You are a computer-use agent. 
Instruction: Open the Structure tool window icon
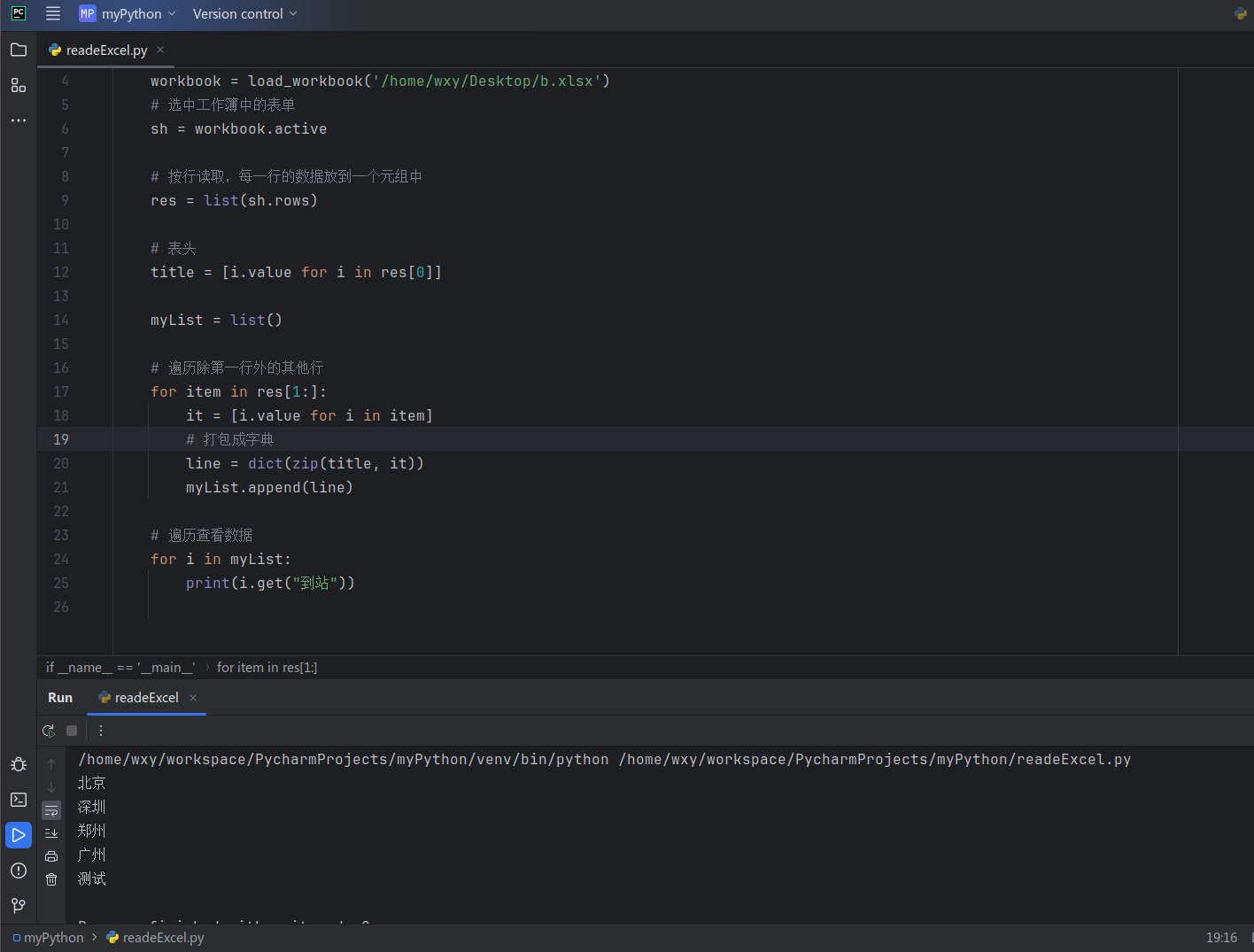18,85
